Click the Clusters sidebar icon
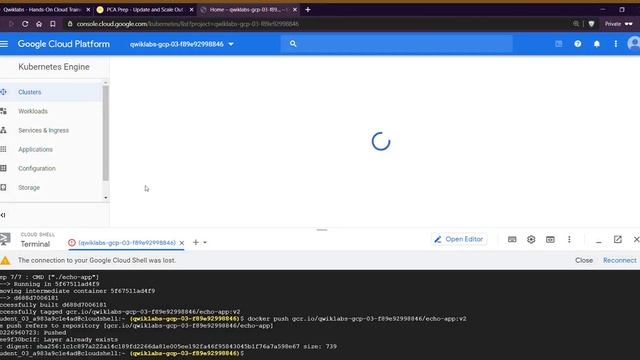This screenshot has height=360, width=640. (x=3, y=92)
